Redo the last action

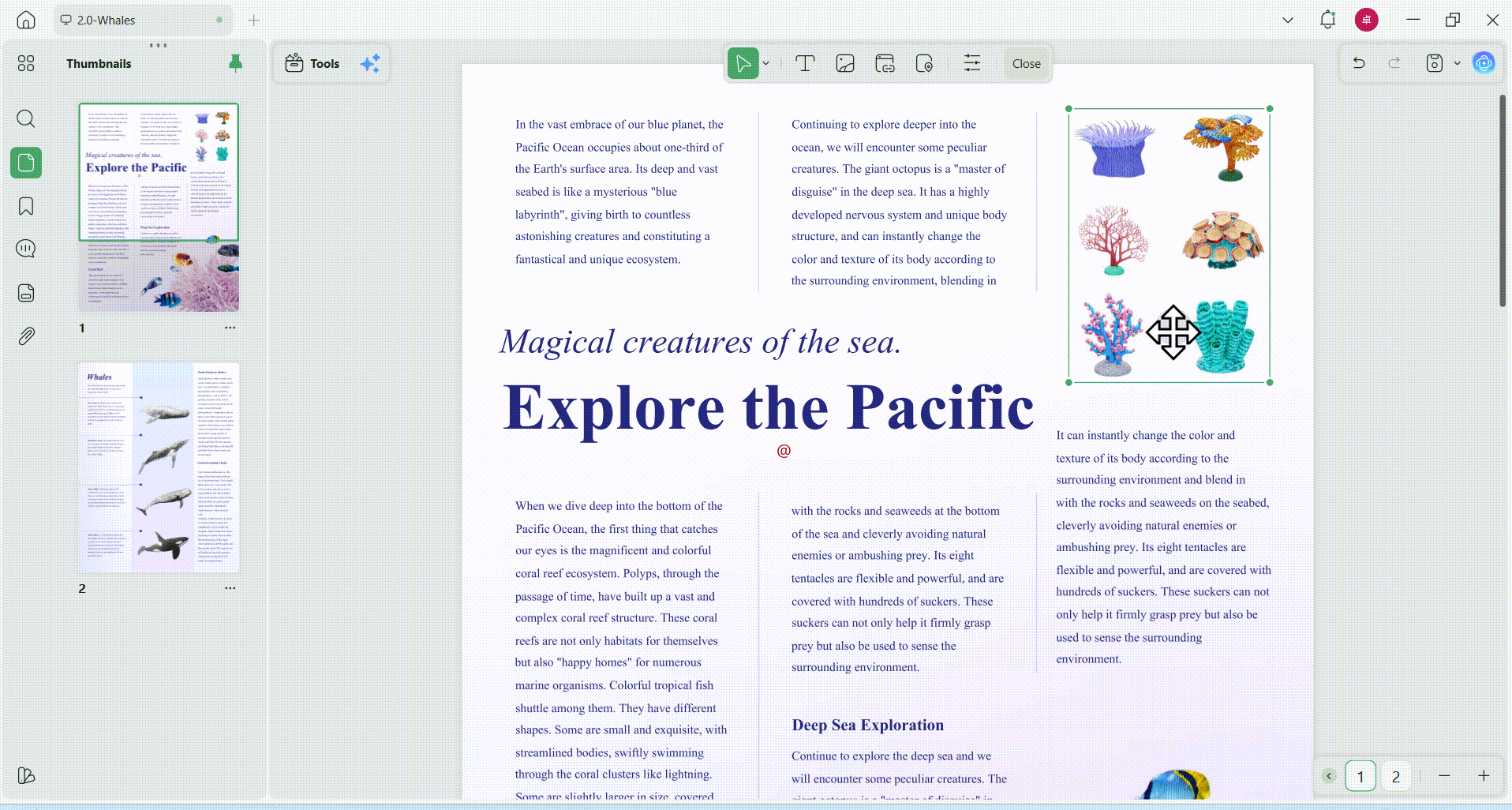(x=1394, y=63)
